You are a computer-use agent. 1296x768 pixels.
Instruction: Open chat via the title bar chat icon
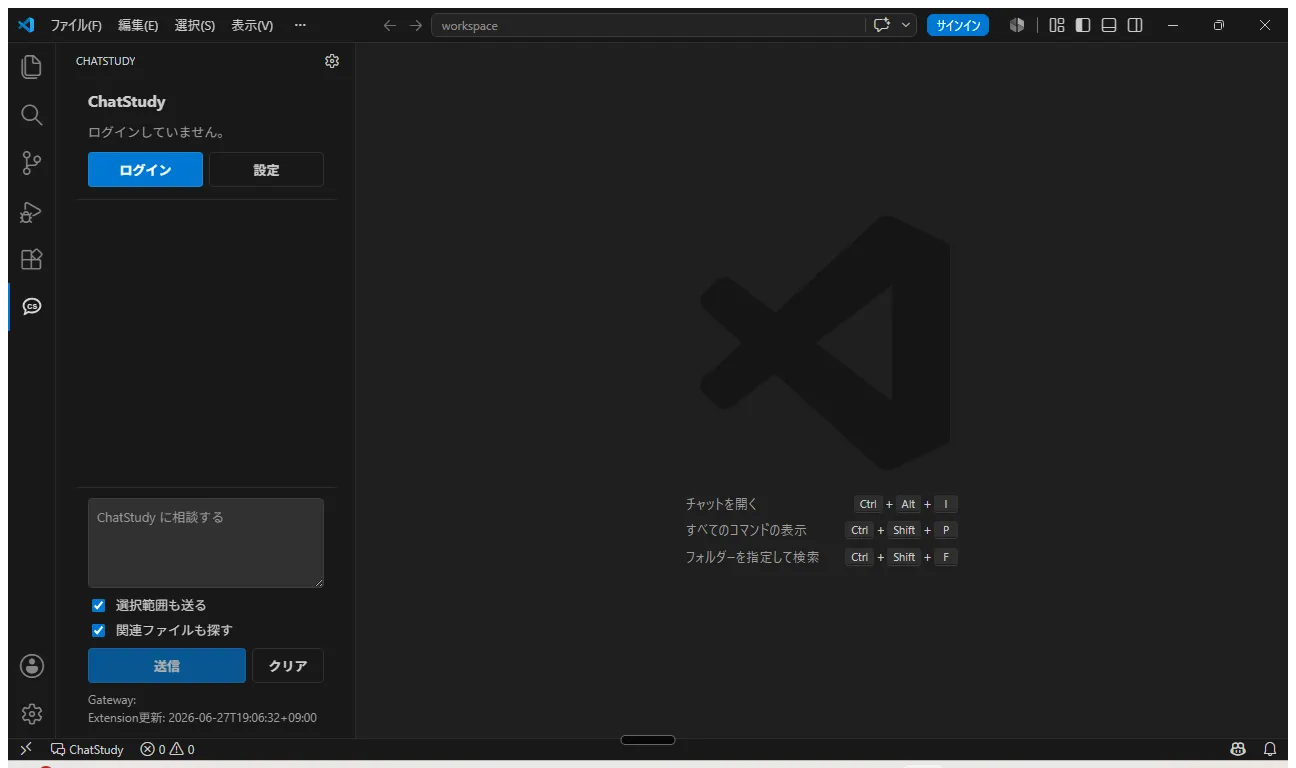point(882,26)
